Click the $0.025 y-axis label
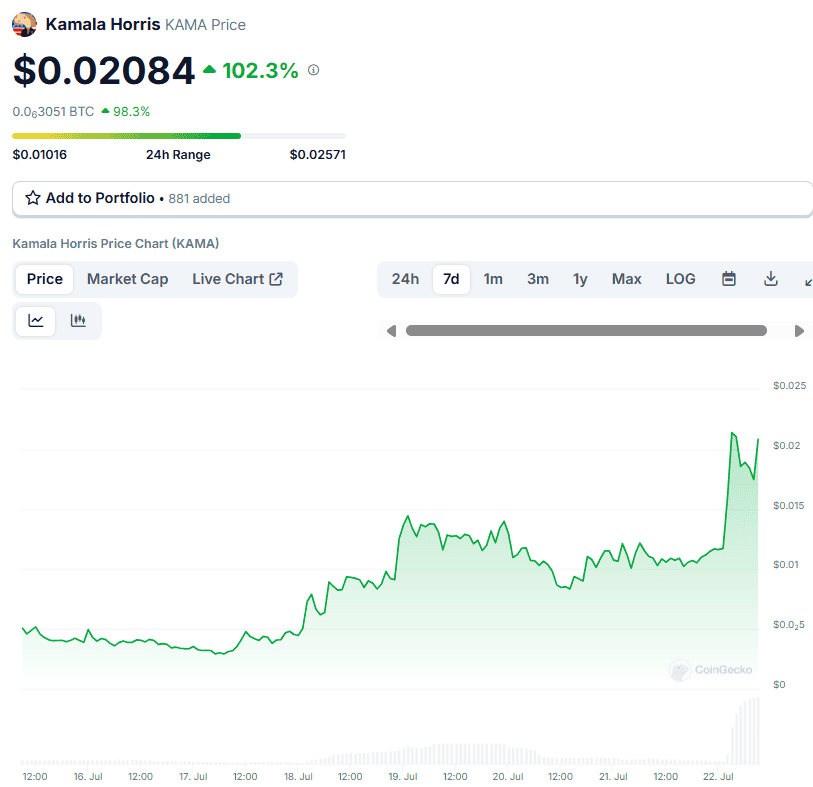The width and height of the screenshot is (813, 787). pyautogui.click(x=789, y=385)
